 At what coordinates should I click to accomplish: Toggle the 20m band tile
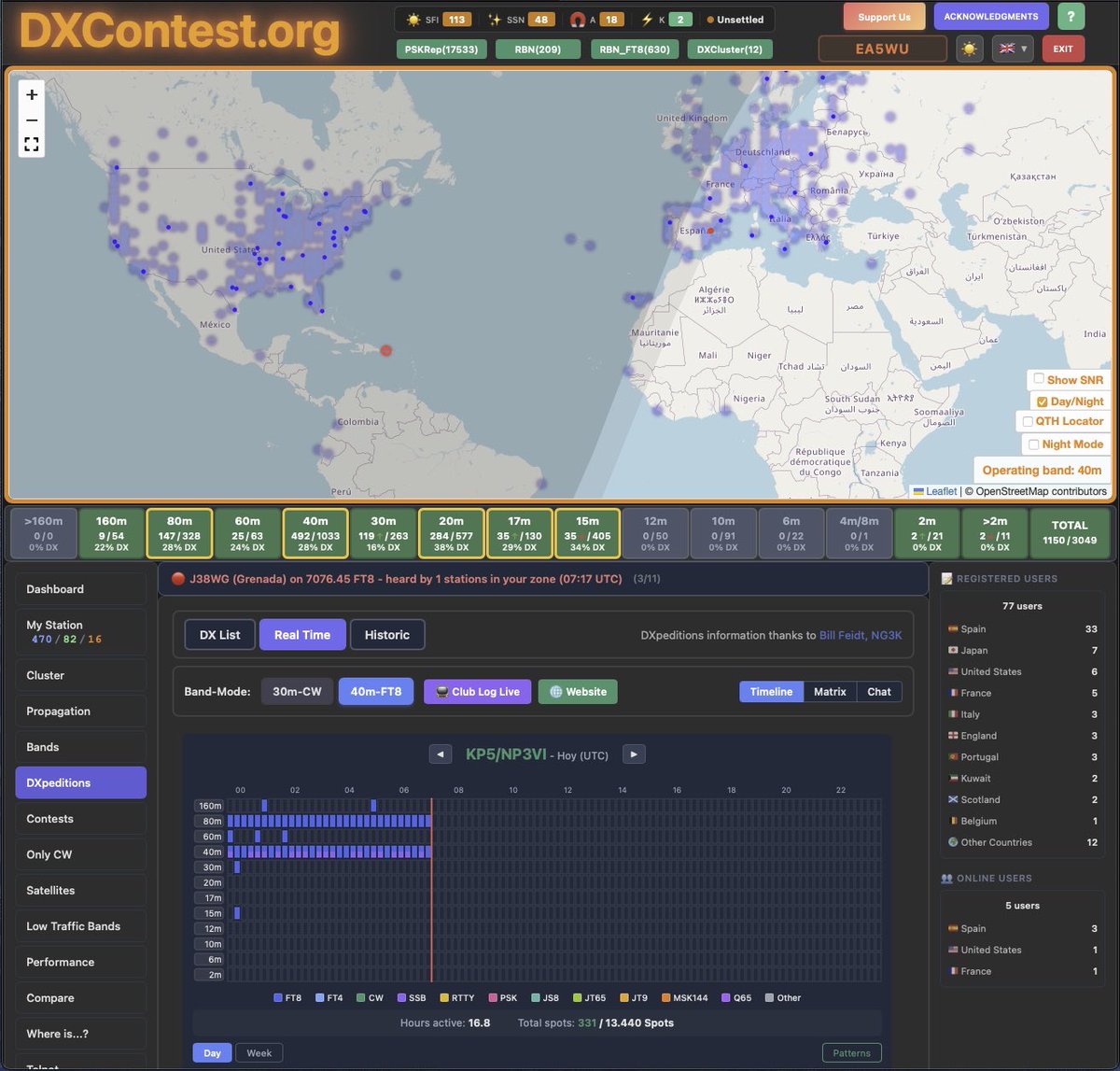[x=452, y=534]
